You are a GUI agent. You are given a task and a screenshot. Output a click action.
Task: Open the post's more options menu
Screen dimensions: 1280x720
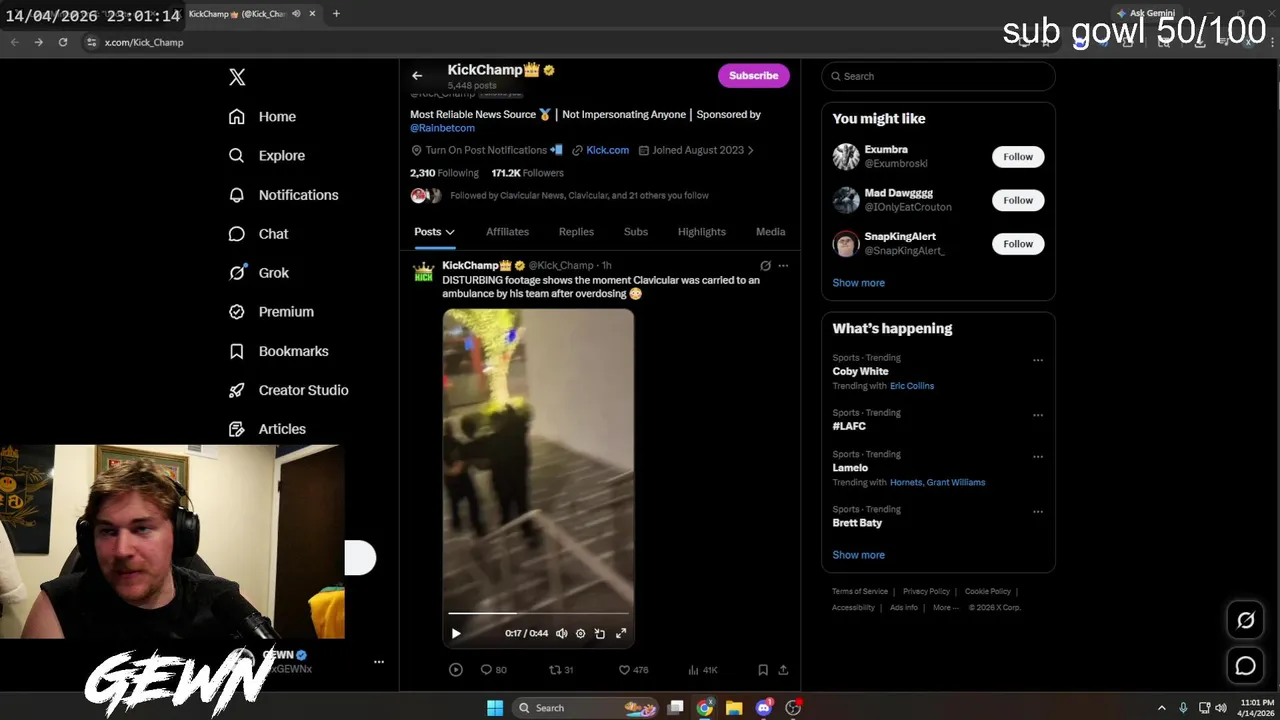point(783,266)
